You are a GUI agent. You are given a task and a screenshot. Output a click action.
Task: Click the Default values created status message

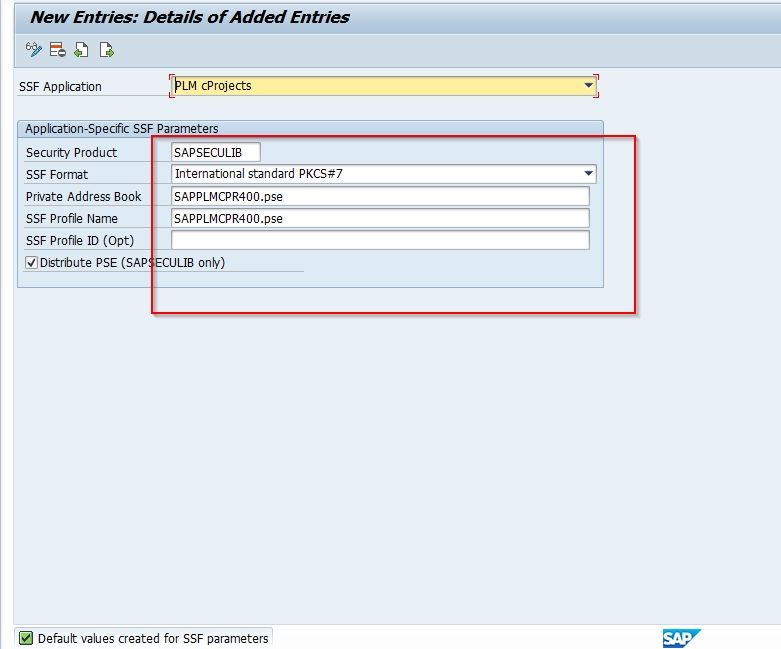(153, 638)
